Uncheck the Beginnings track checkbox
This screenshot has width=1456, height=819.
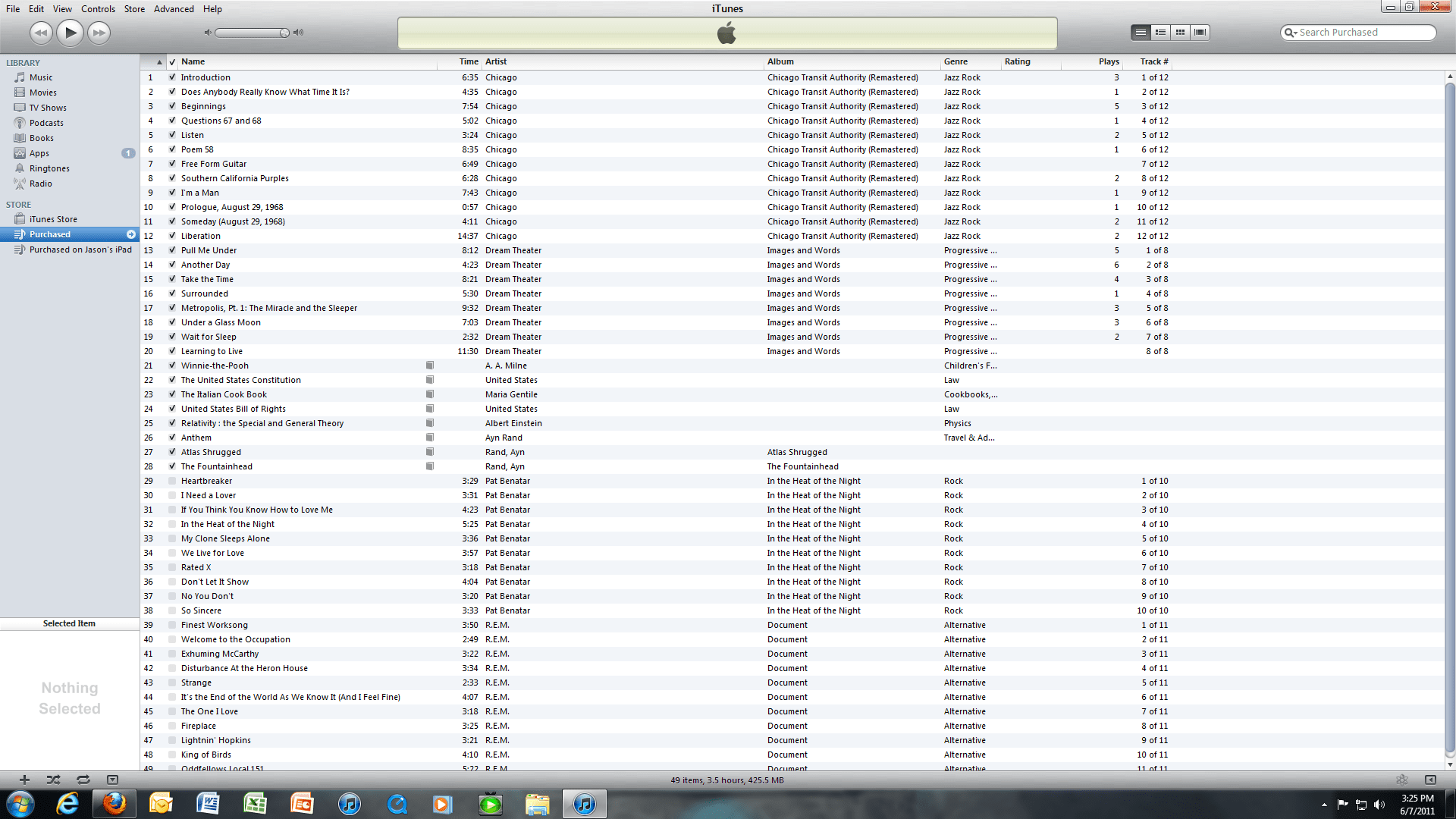coord(172,106)
